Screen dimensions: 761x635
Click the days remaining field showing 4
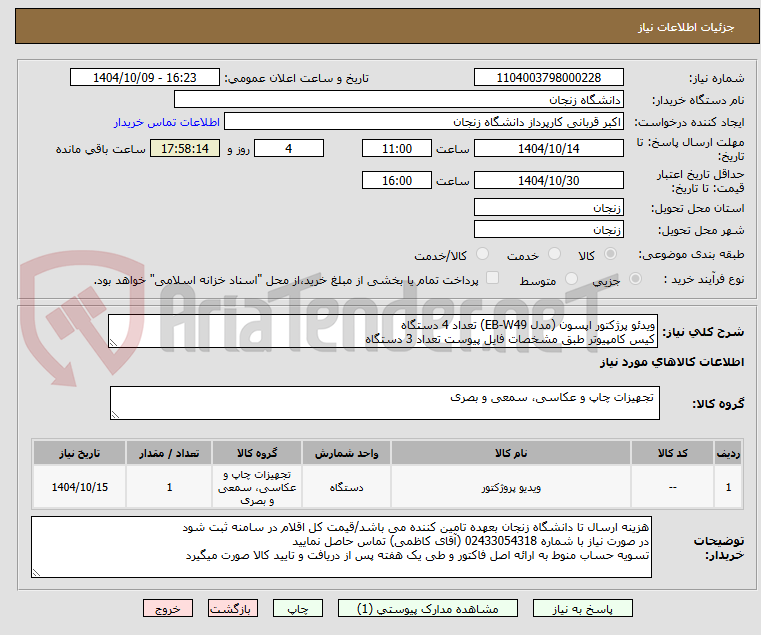pyautogui.click(x=289, y=149)
